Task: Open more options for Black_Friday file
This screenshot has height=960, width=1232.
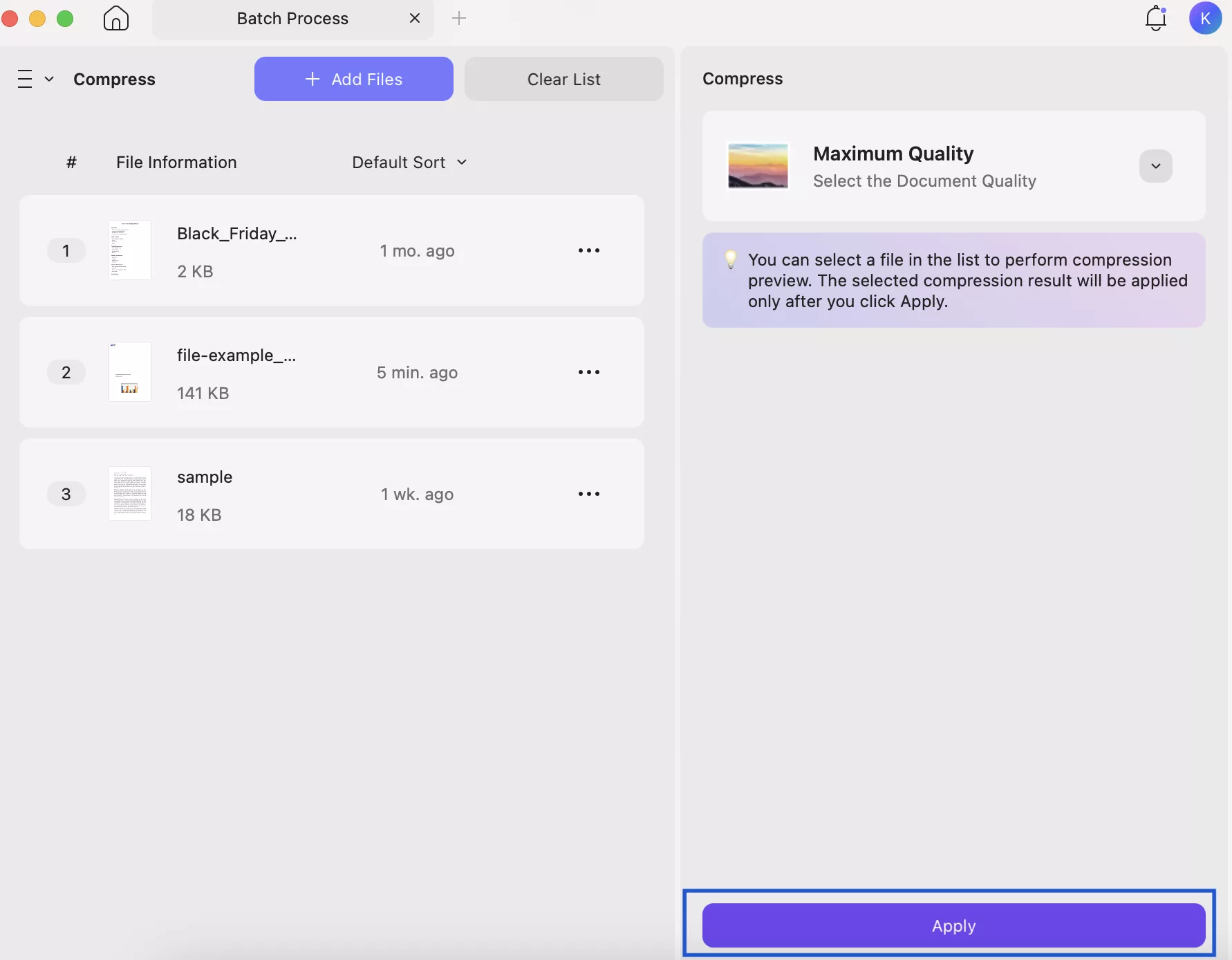Action: 588,250
